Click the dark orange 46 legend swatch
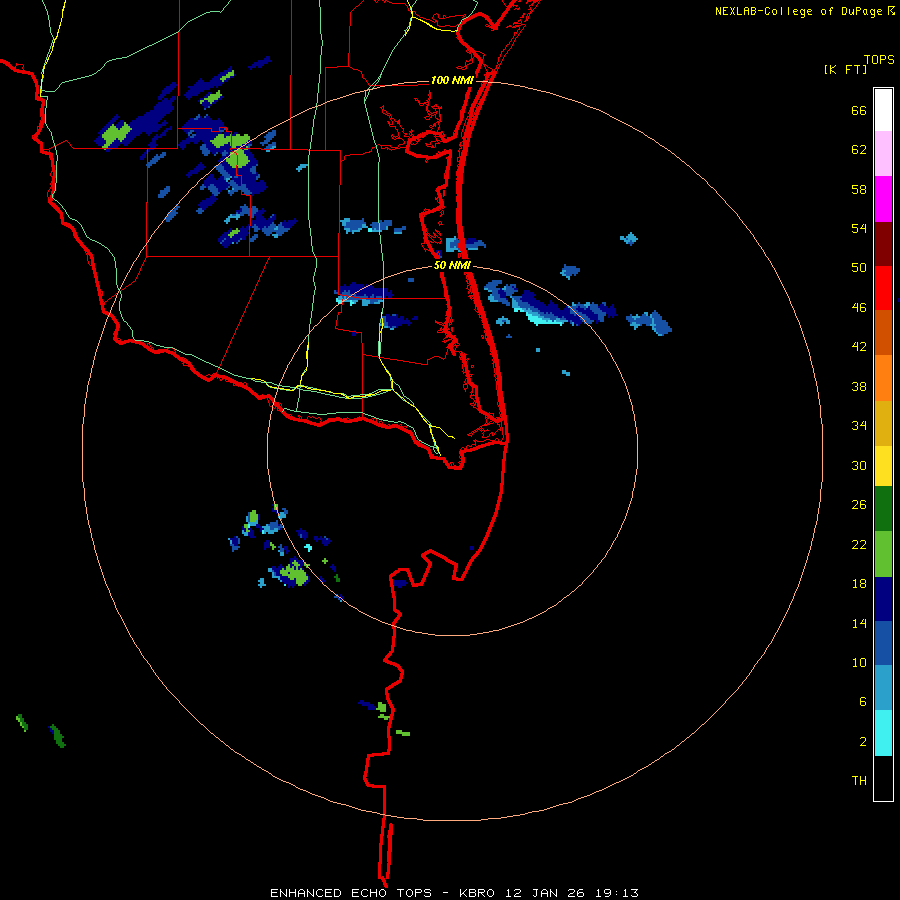Screen dimensions: 900x900 pyautogui.click(x=883, y=333)
